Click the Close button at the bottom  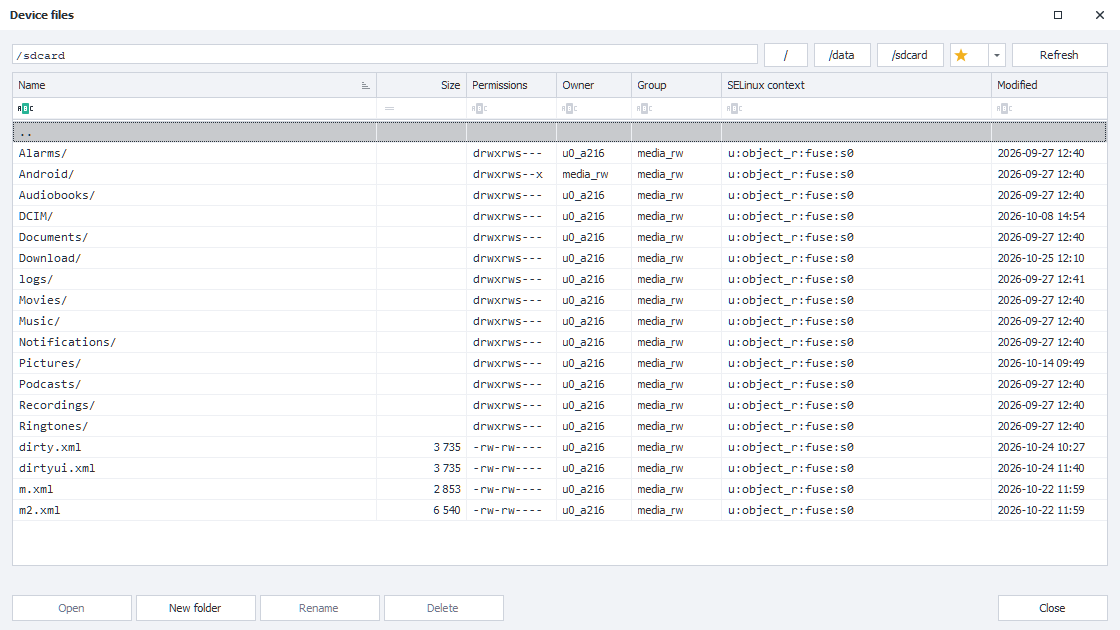click(1052, 608)
